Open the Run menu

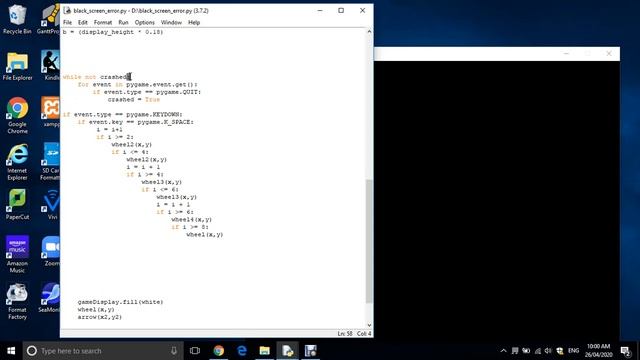[x=123, y=22]
